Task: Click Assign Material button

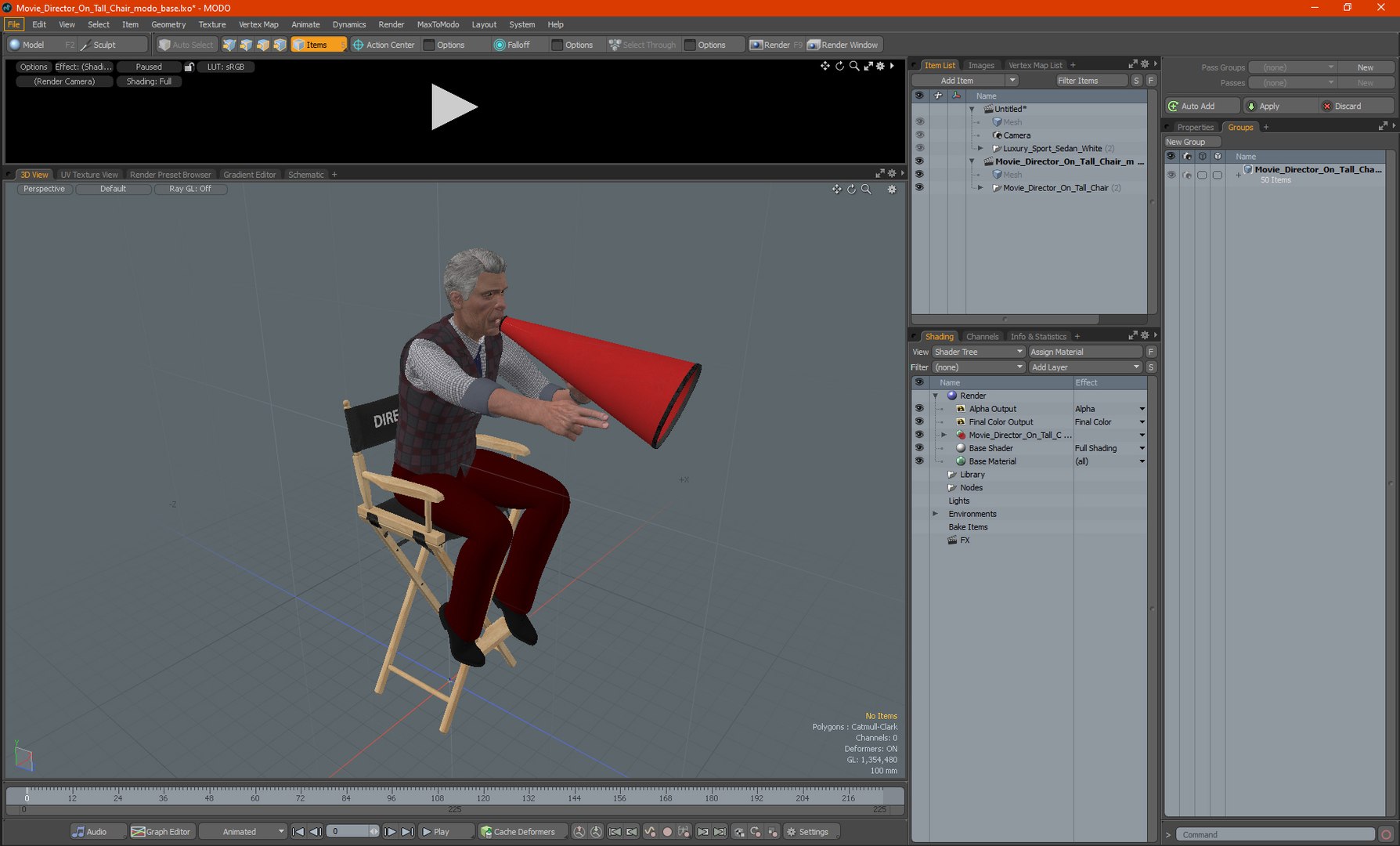Action: tap(1085, 352)
